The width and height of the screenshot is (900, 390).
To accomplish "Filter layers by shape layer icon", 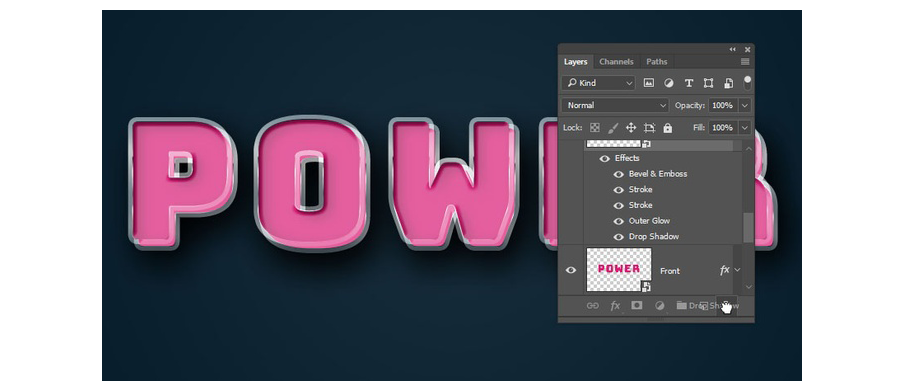I will click(x=708, y=83).
